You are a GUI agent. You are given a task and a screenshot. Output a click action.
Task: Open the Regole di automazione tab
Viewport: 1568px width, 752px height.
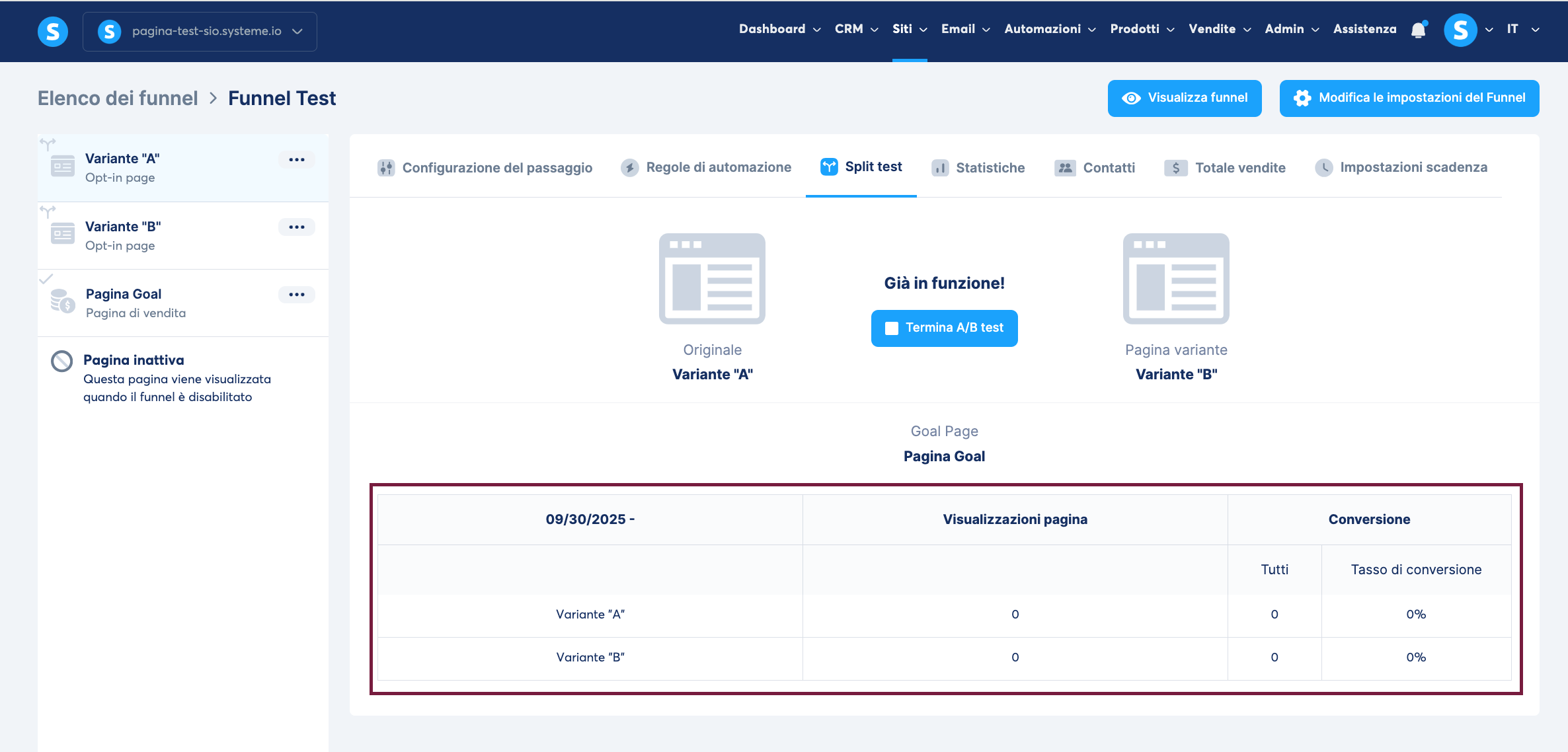706,167
